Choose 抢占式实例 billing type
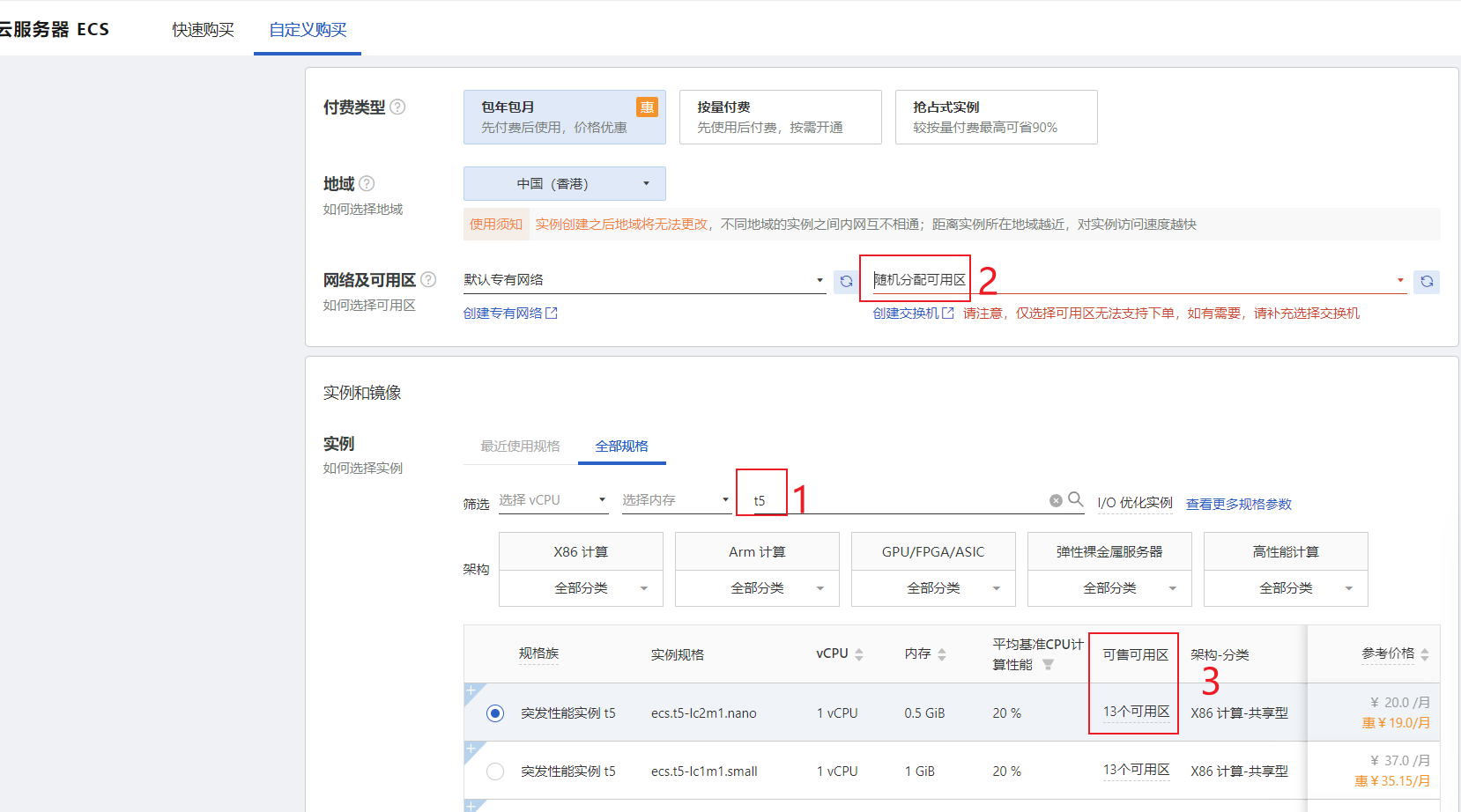 pyautogui.click(x=997, y=117)
